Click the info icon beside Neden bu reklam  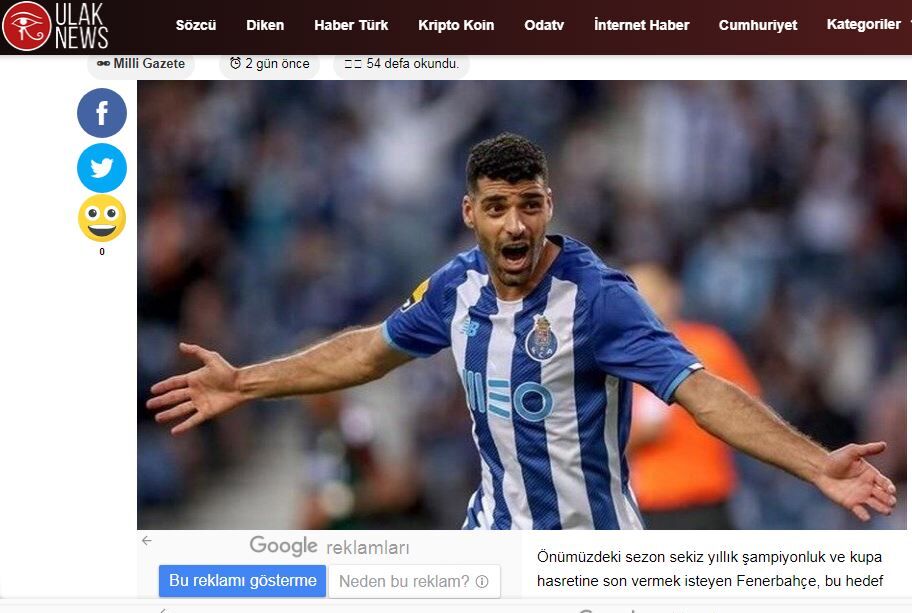(482, 582)
